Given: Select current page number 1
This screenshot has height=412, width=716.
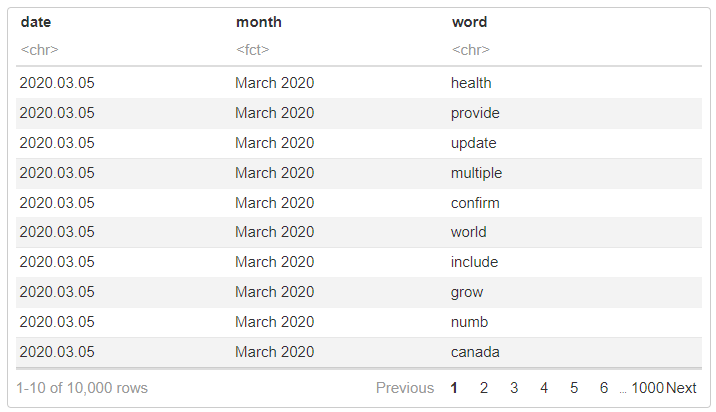Looking at the screenshot, I should (x=454, y=388).
